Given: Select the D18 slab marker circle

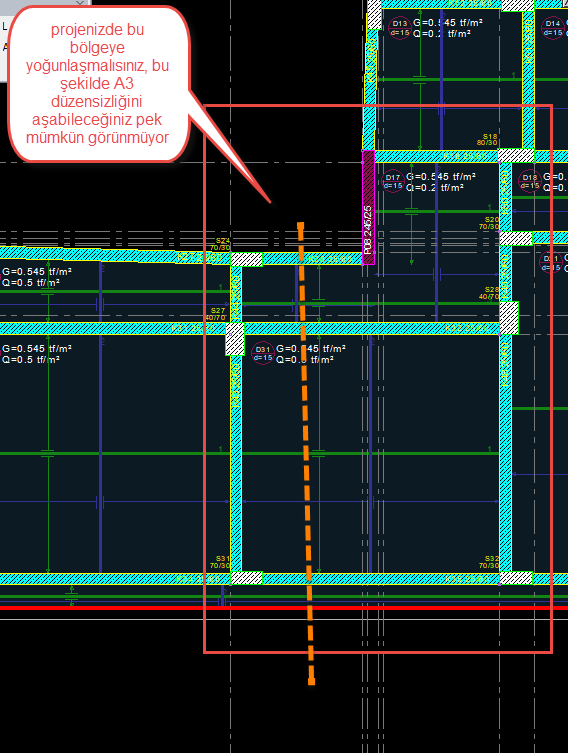Looking at the screenshot, I should 530,182.
